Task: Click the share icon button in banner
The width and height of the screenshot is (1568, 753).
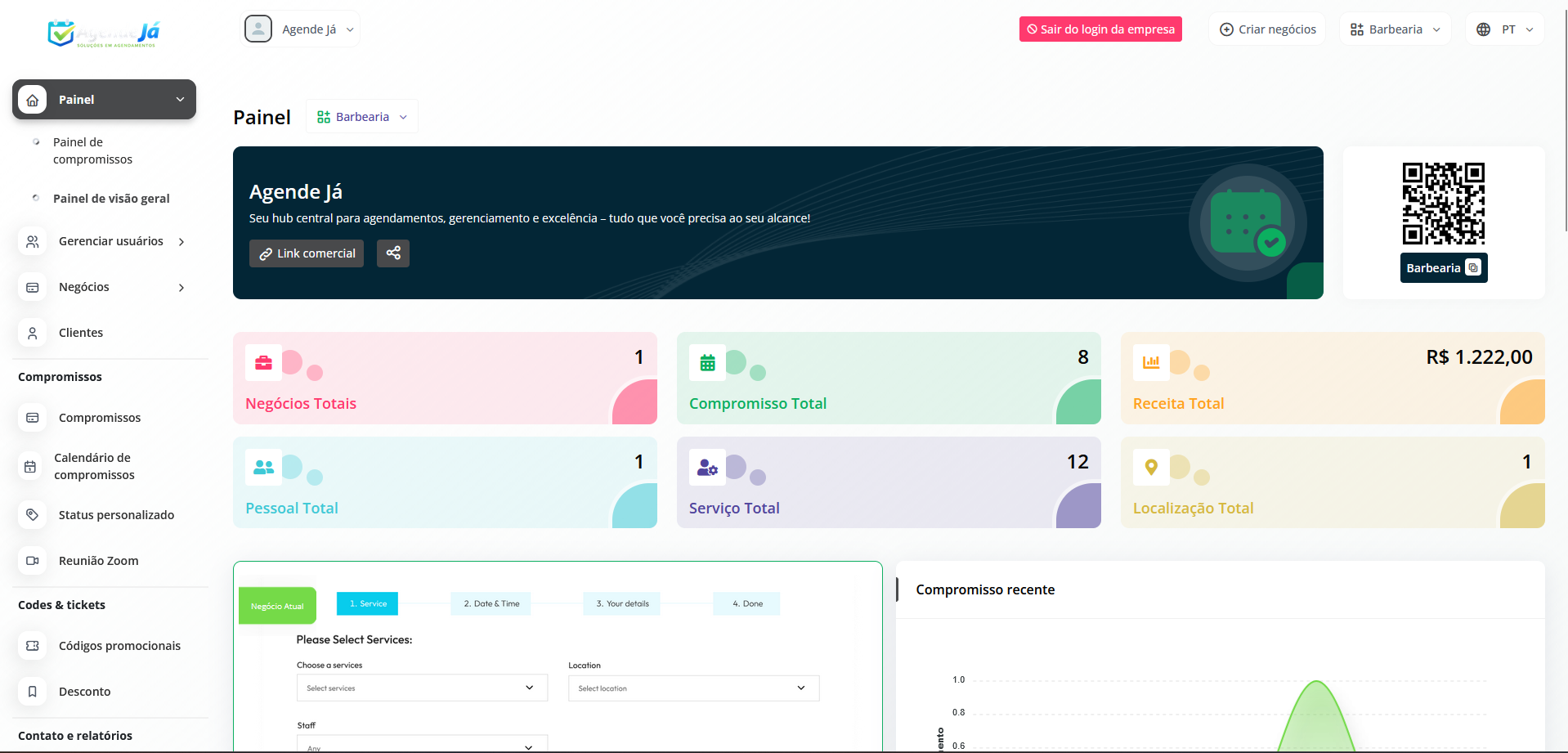Action: pyautogui.click(x=393, y=253)
